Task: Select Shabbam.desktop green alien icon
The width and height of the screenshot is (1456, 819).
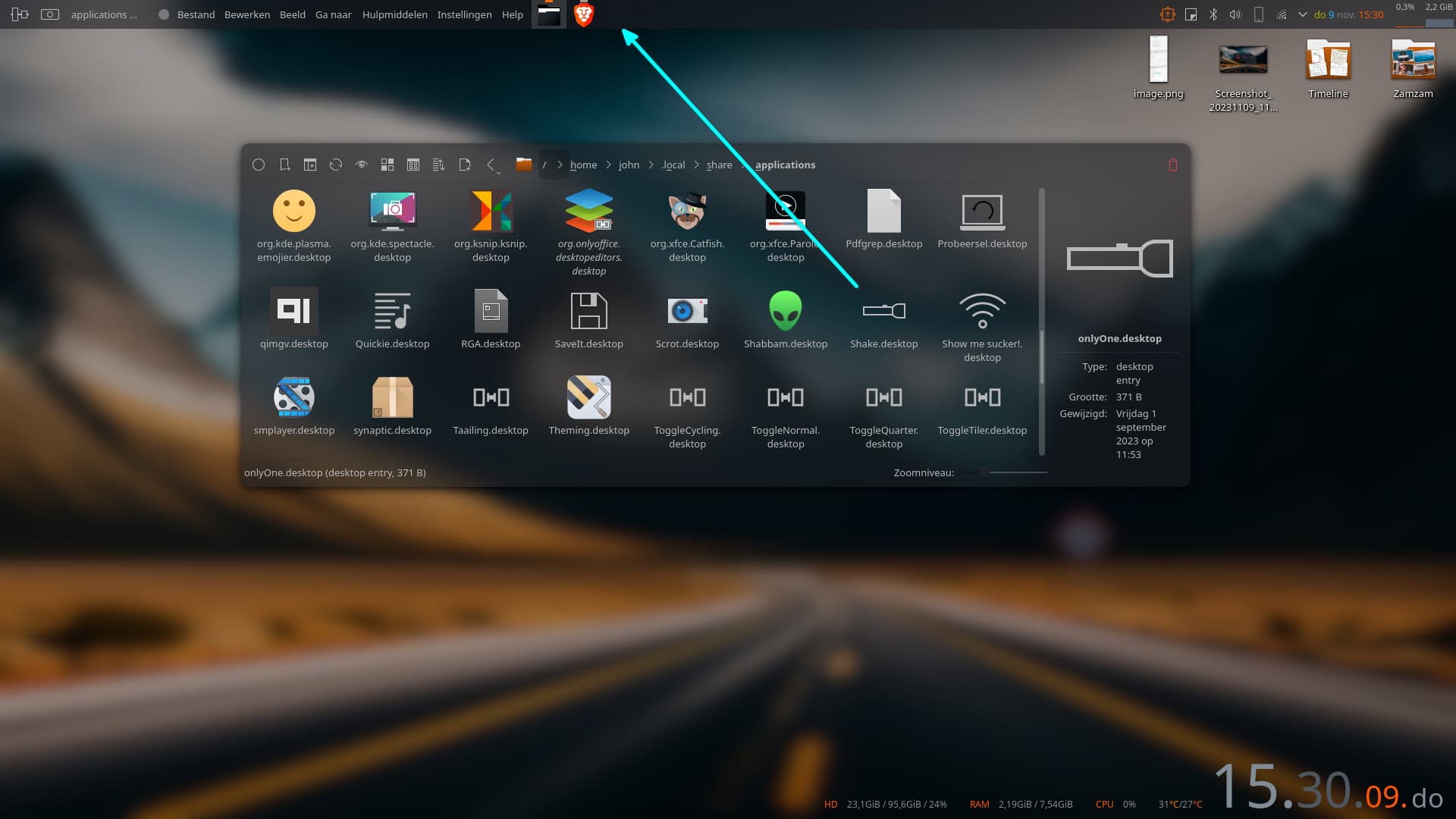Action: pos(786,311)
